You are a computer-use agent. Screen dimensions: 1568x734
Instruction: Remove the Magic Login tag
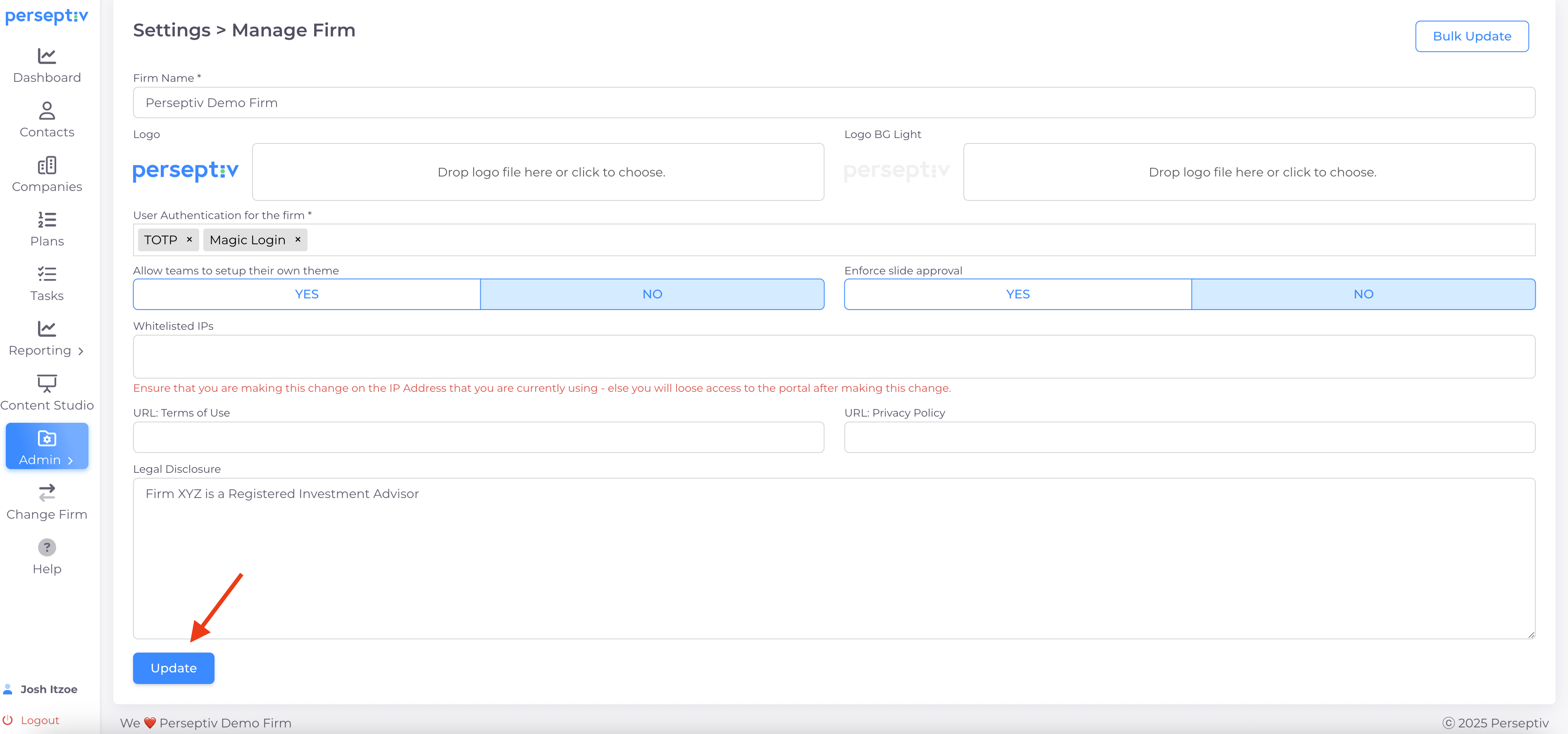click(298, 240)
